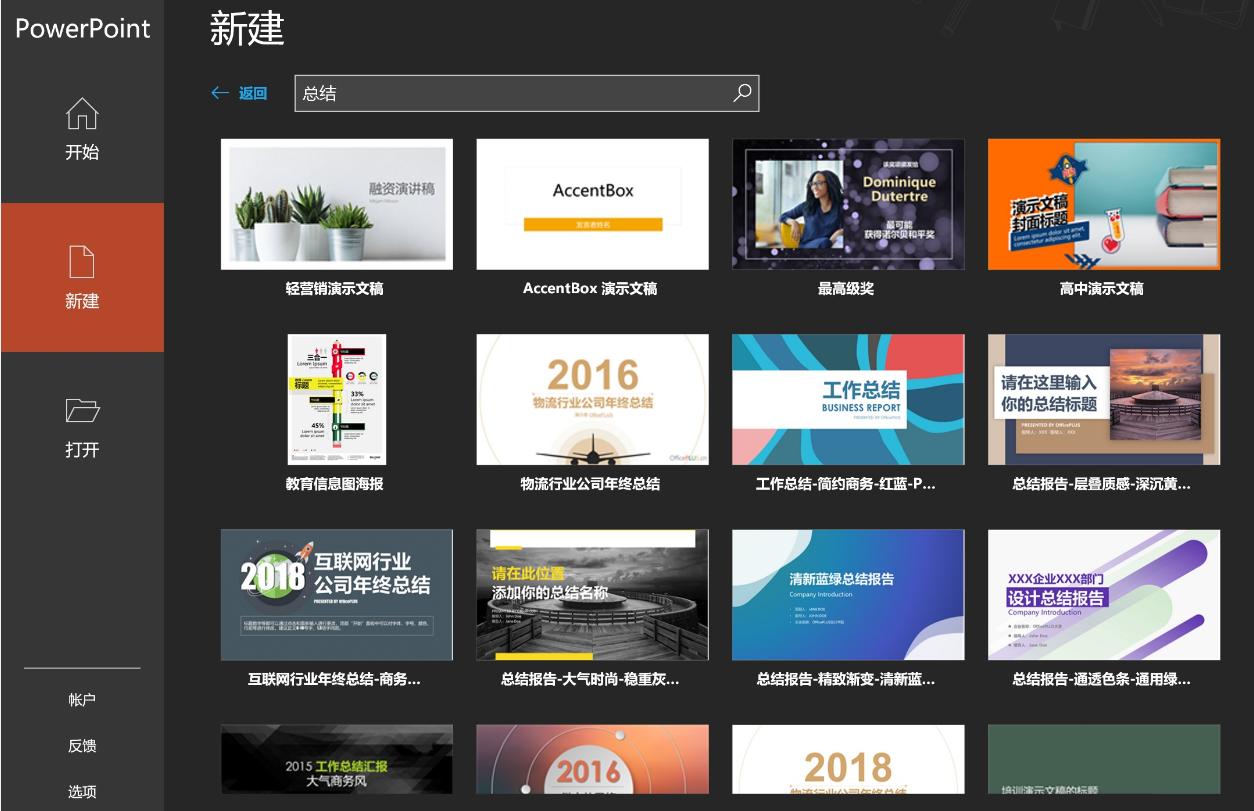Click the Home house icon in sidebar
Screen dimensions: 1254x811
(82, 114)
